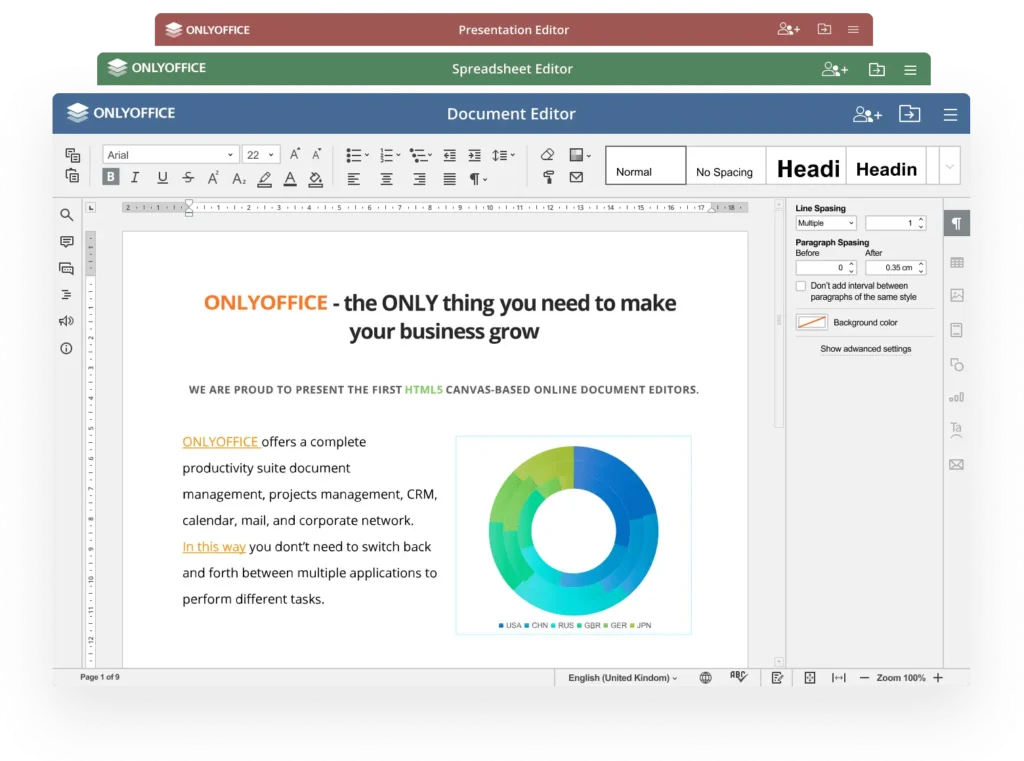Open the Navigation headings panel icon
The image size is (1024, 761).
coord(67,295)
